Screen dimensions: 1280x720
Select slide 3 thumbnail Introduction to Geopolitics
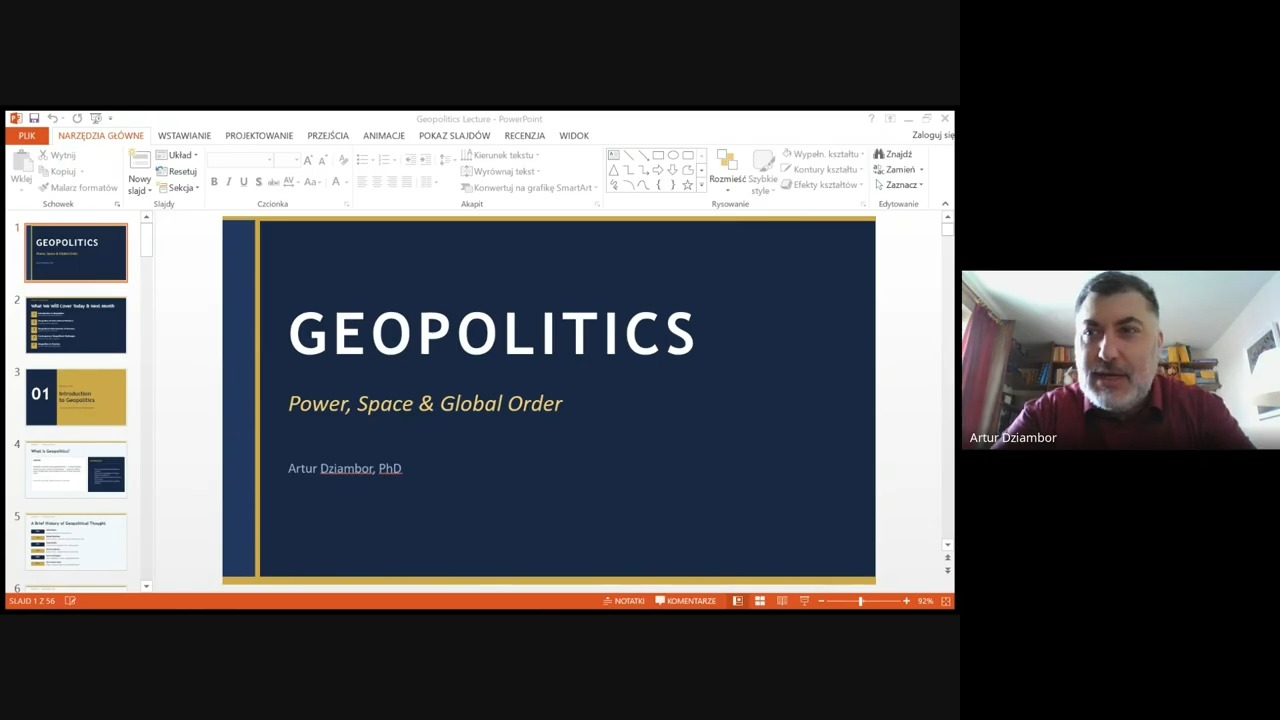pos(76,397)
